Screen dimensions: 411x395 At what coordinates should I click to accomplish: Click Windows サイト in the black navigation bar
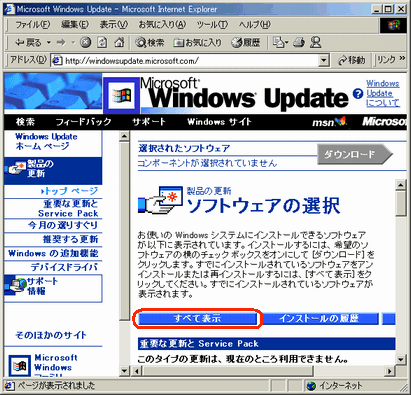click(219, 122)
